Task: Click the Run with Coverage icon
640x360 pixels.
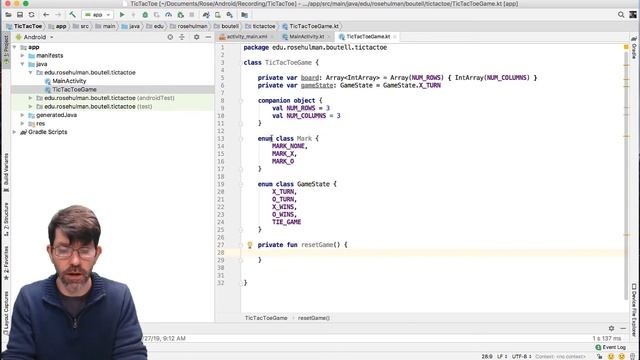Action: (x=157, y=15)
